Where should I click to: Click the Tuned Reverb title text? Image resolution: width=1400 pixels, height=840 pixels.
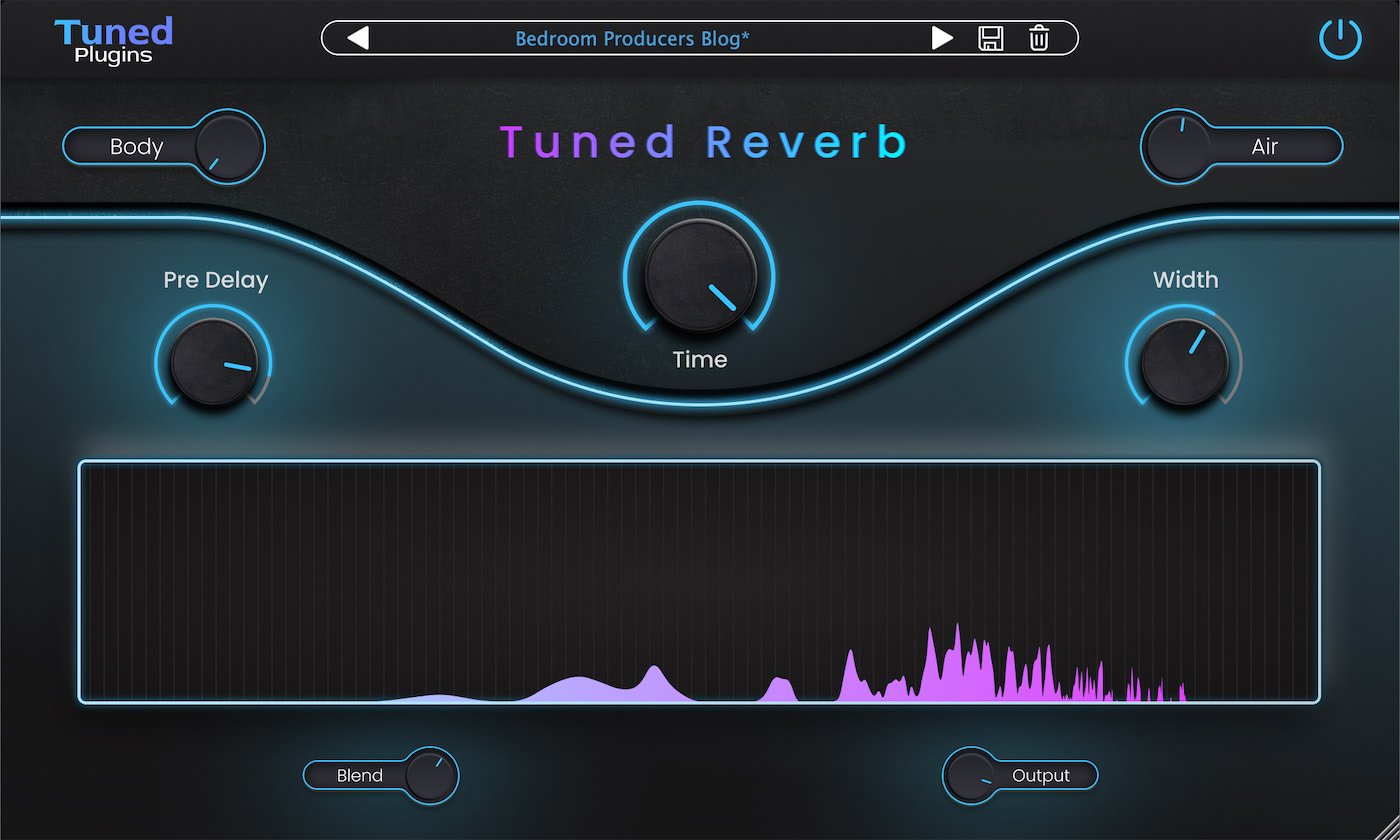coord(703,143)
